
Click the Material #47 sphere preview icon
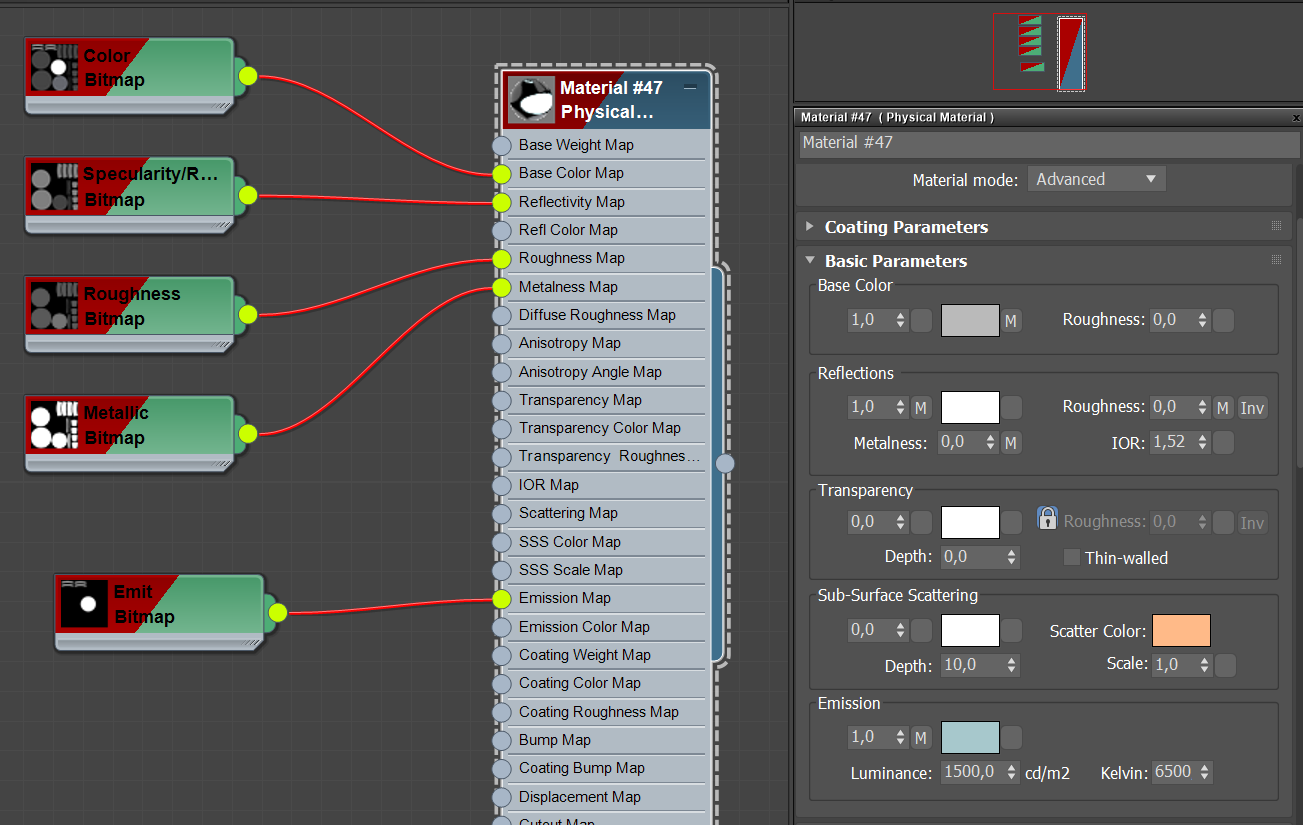(530, 99)
